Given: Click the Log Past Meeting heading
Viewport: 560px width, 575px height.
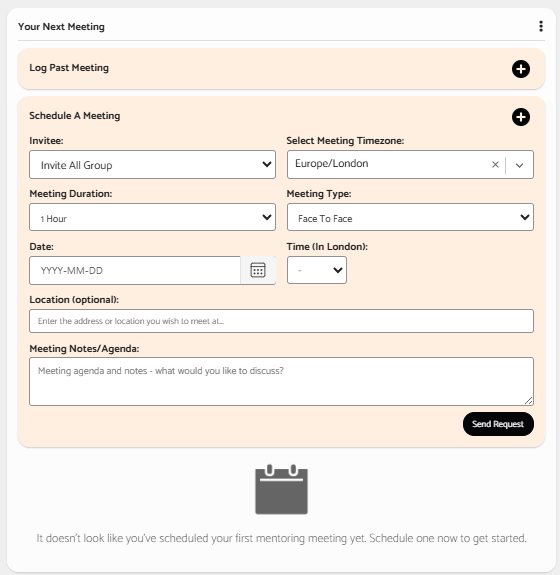Looking at the screenshot, I should click(69, 68).
